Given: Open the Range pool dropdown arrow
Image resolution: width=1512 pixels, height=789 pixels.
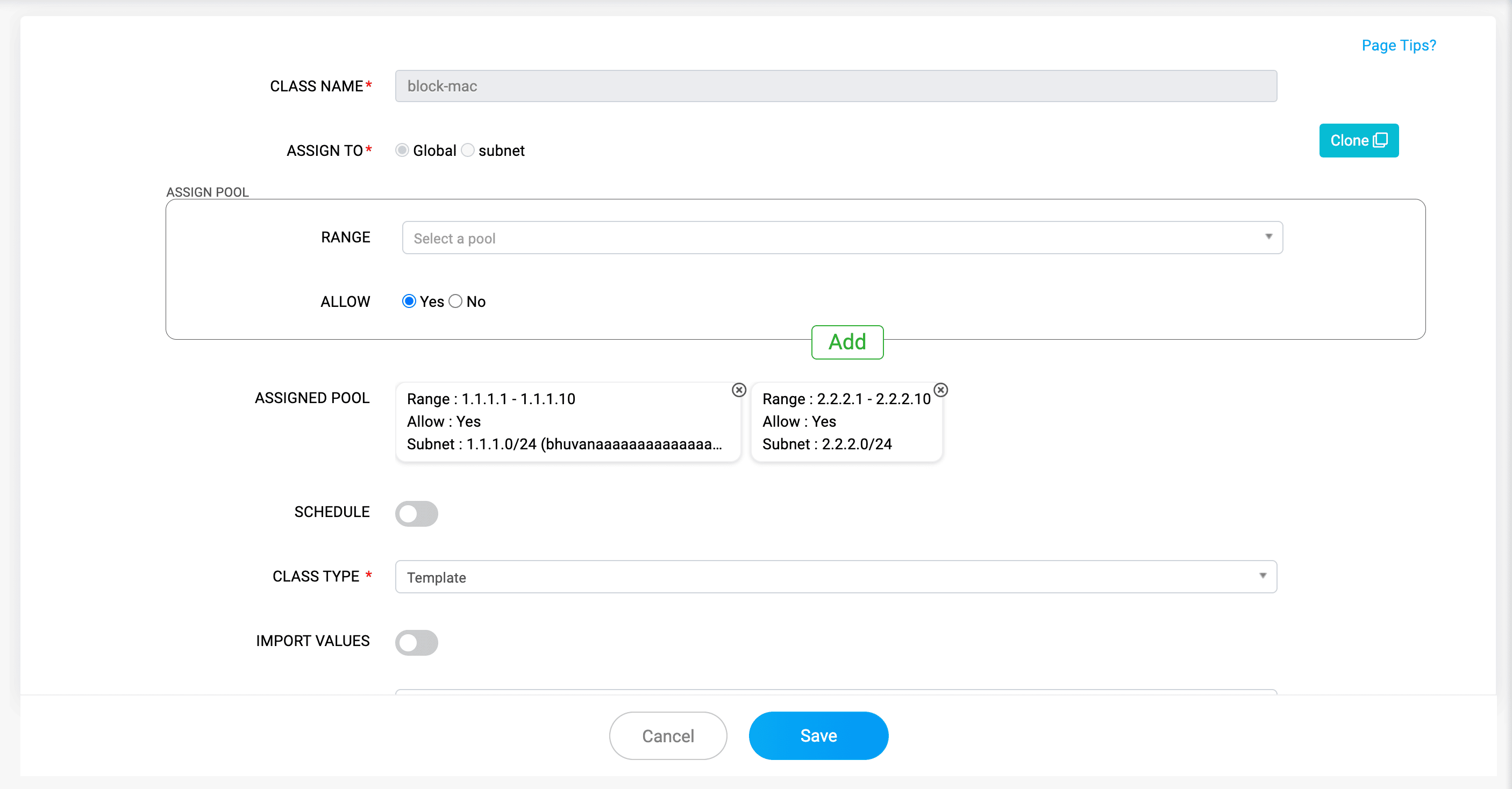Looking at the screenshot, I should (x=1268, y=237).
